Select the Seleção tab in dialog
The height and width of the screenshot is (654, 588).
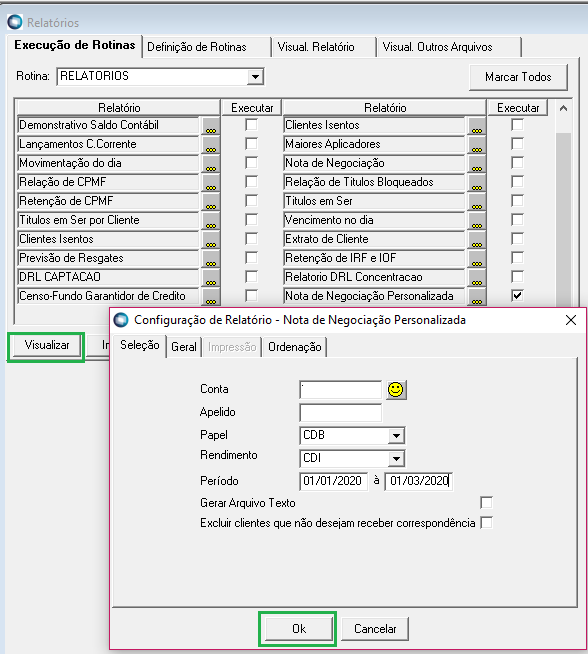[x=140, y=345]
